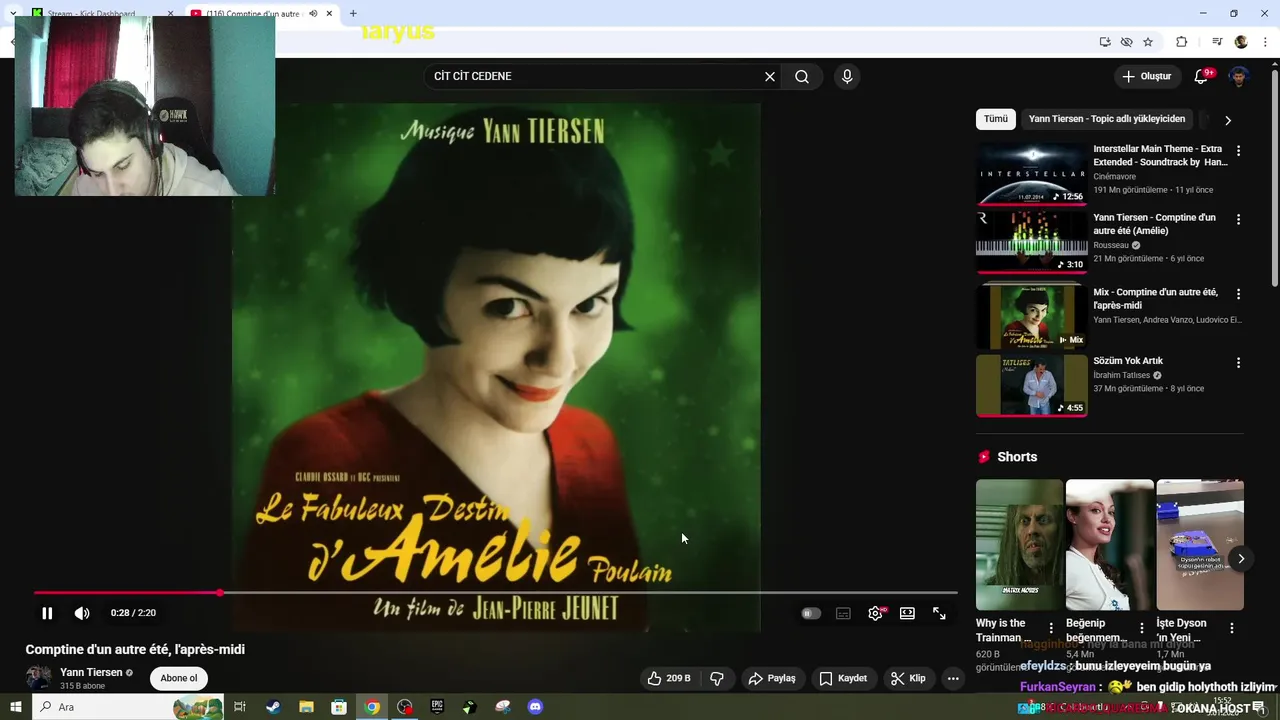Open the Sözüm Yok Artık thumbnail

[x=1031, y=385]
